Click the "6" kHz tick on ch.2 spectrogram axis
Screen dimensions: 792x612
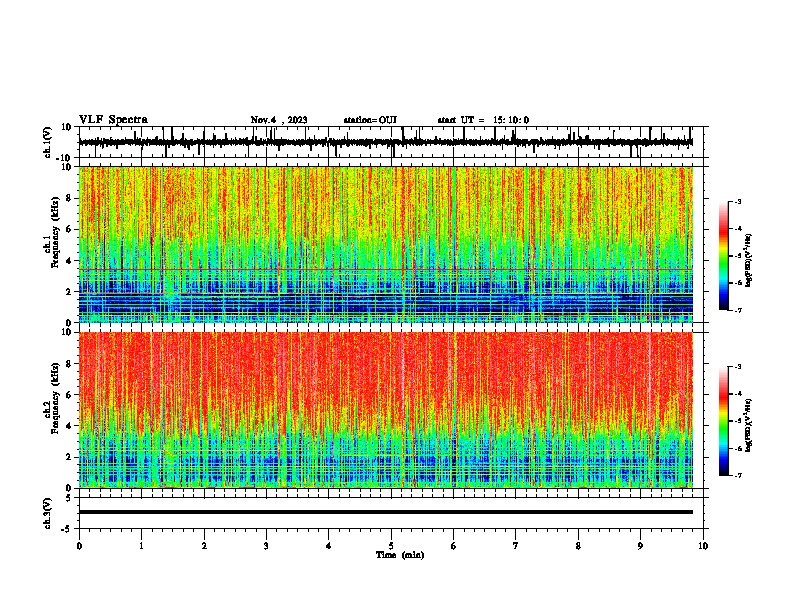click(x=69, y=395)
